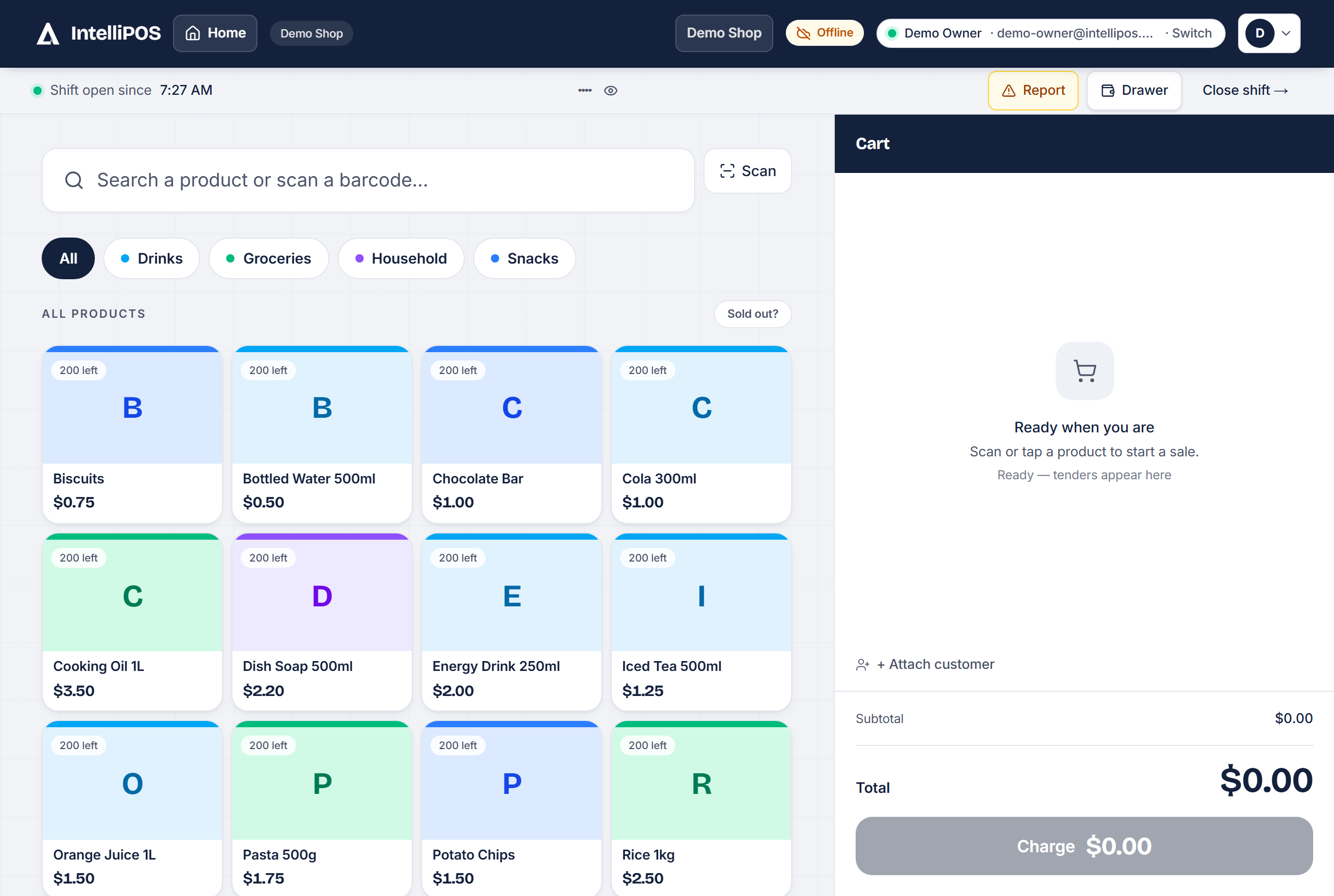Click the shift open green status dot
This screenshot has width=1334, height=896.
tap(37, 90)
